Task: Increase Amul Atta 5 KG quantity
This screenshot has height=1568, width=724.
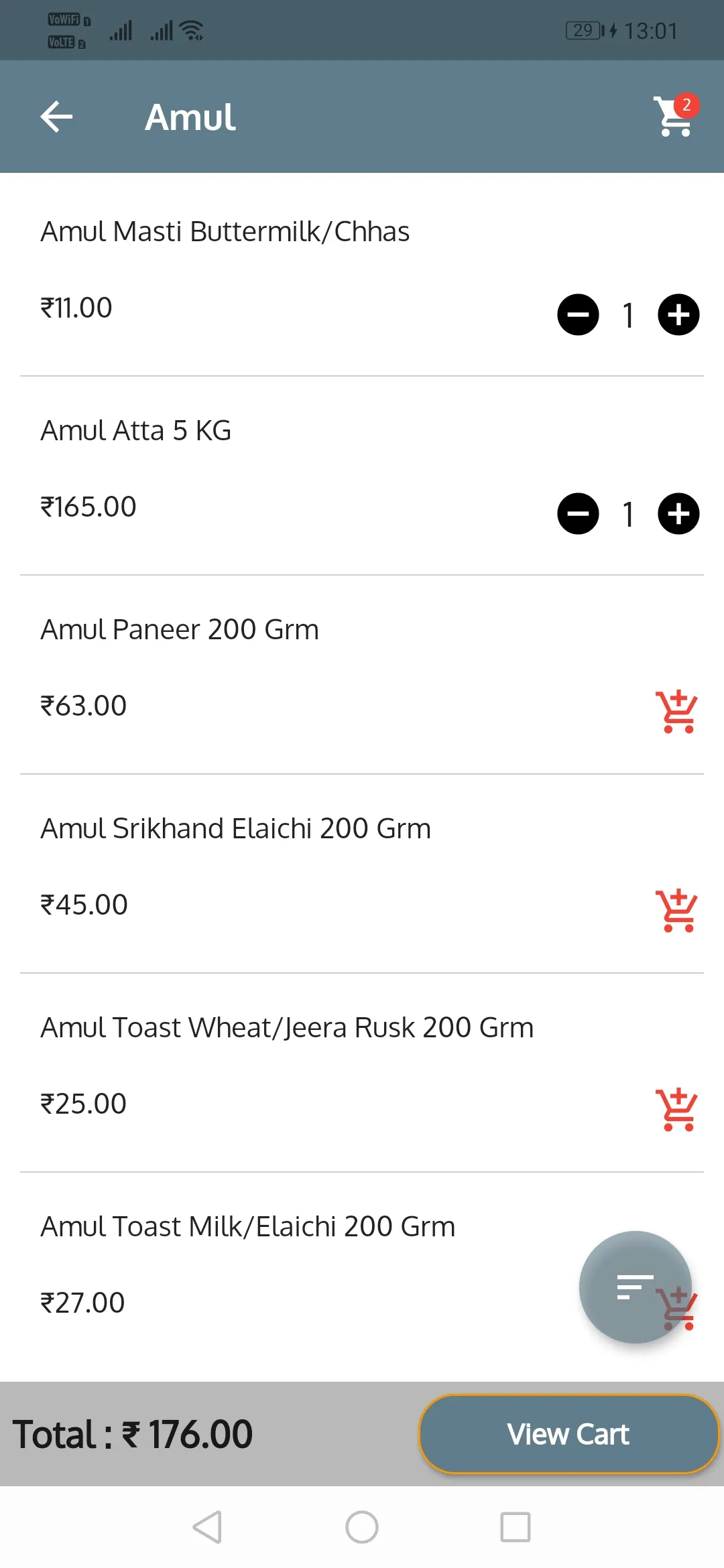Action: click(x=678, y=513)
